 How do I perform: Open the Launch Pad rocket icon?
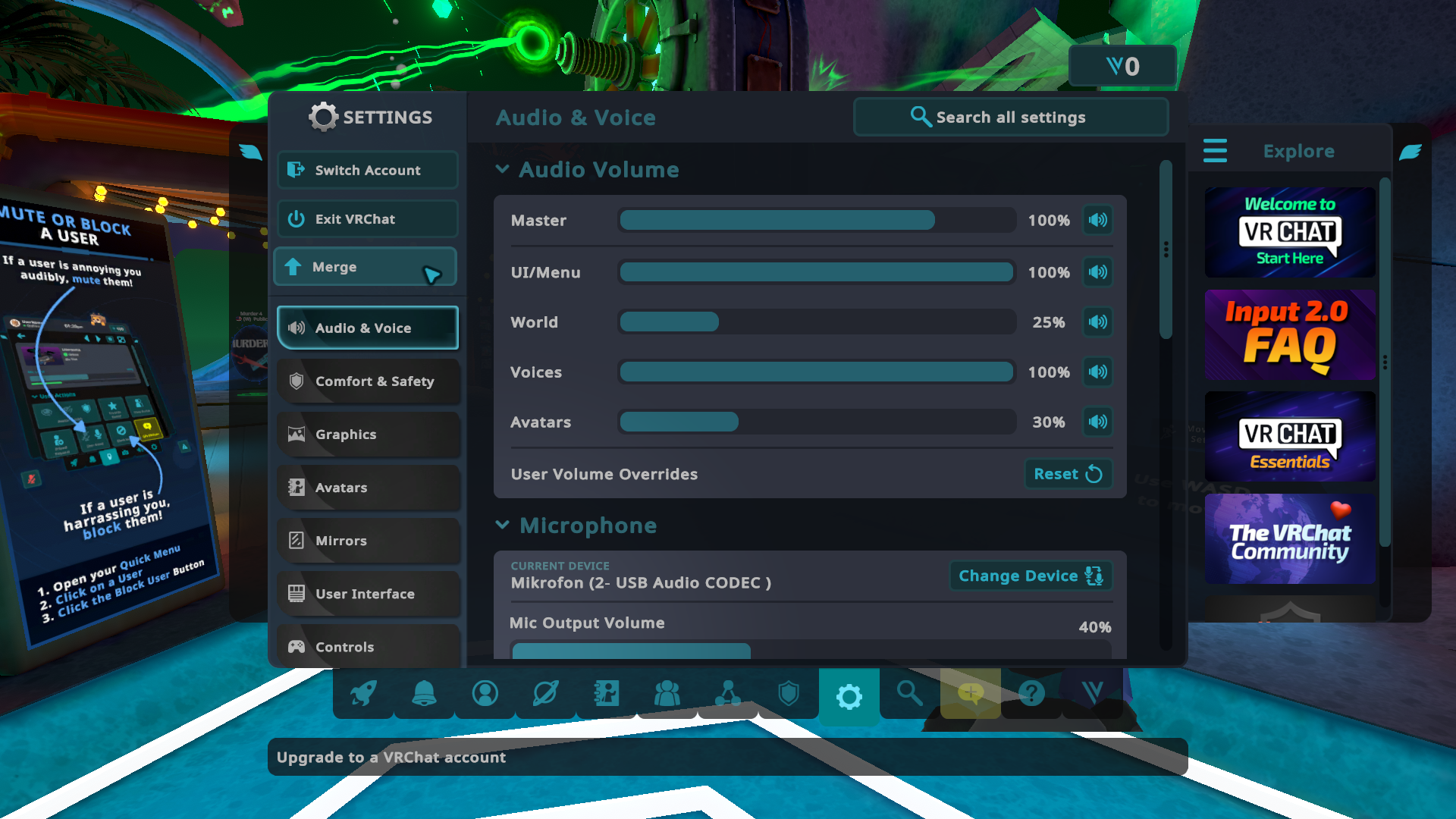[x=363, y=693]
